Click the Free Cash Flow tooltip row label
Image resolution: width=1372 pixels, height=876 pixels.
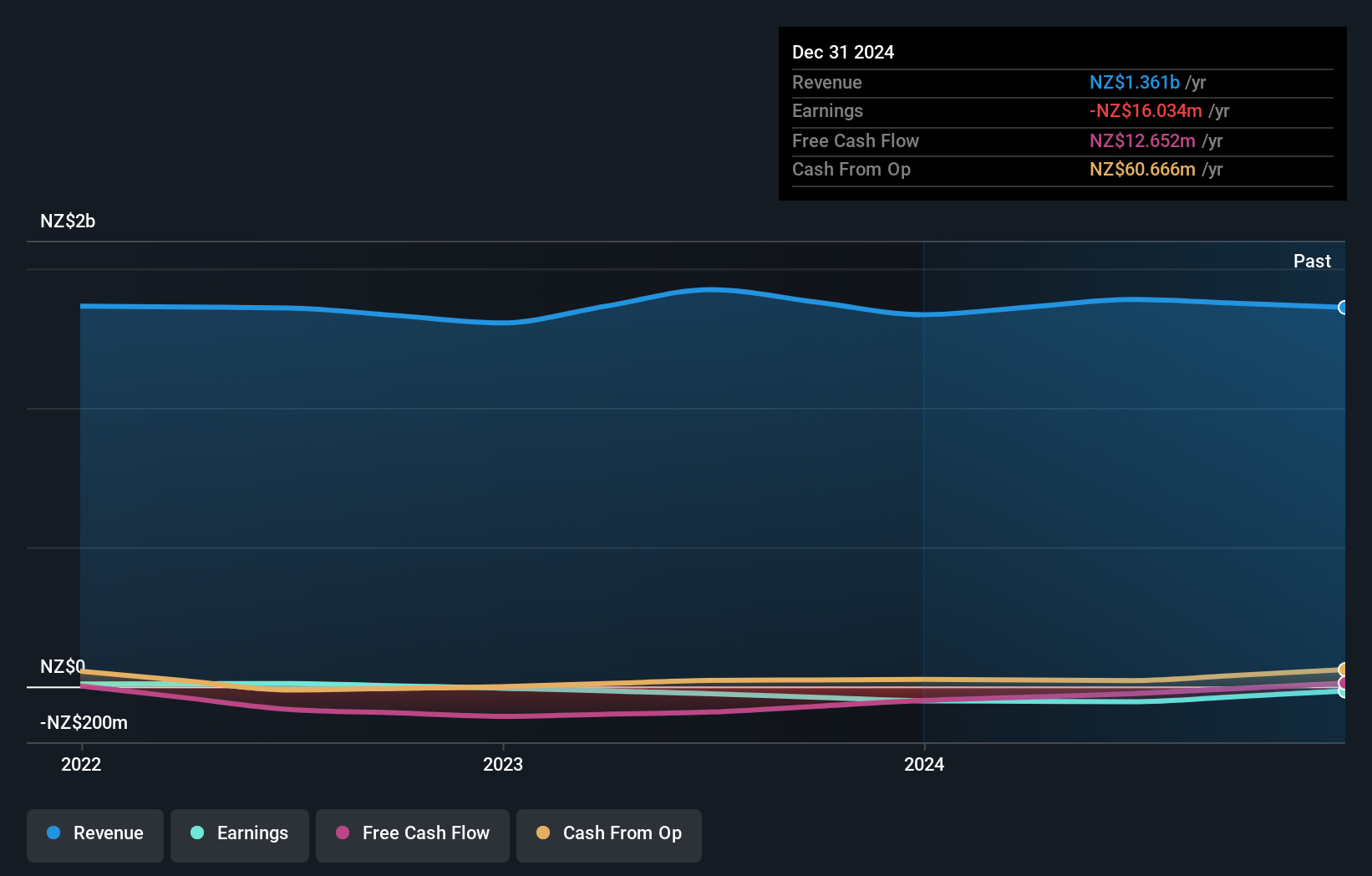[x=856, y=140]
